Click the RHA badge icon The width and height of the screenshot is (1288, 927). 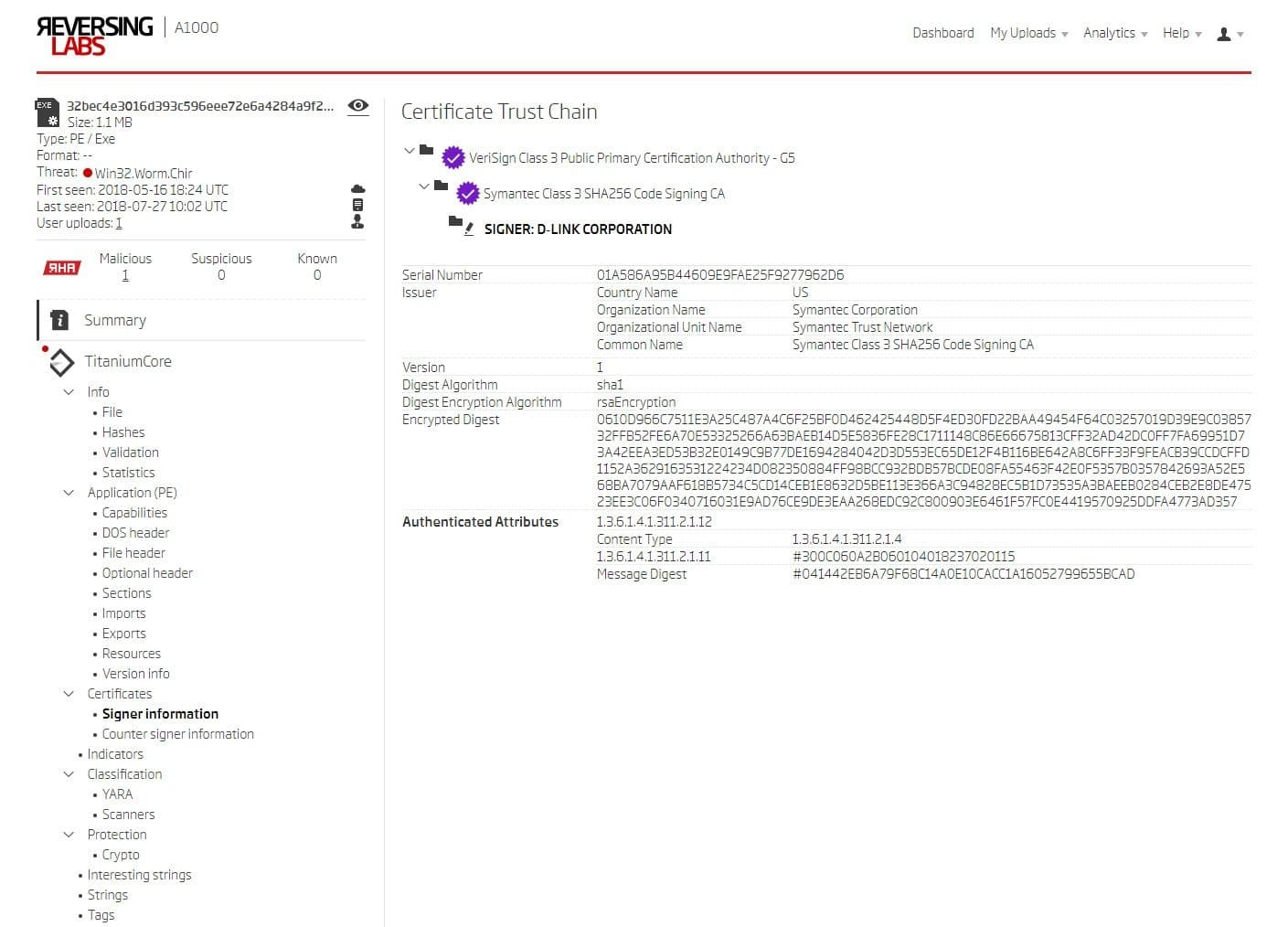click(x=60, y=267)
